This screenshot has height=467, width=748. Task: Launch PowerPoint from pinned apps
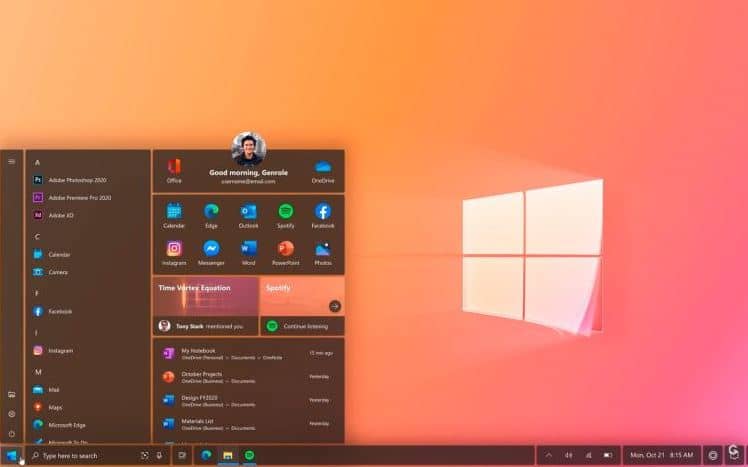(x=286, y=251)
